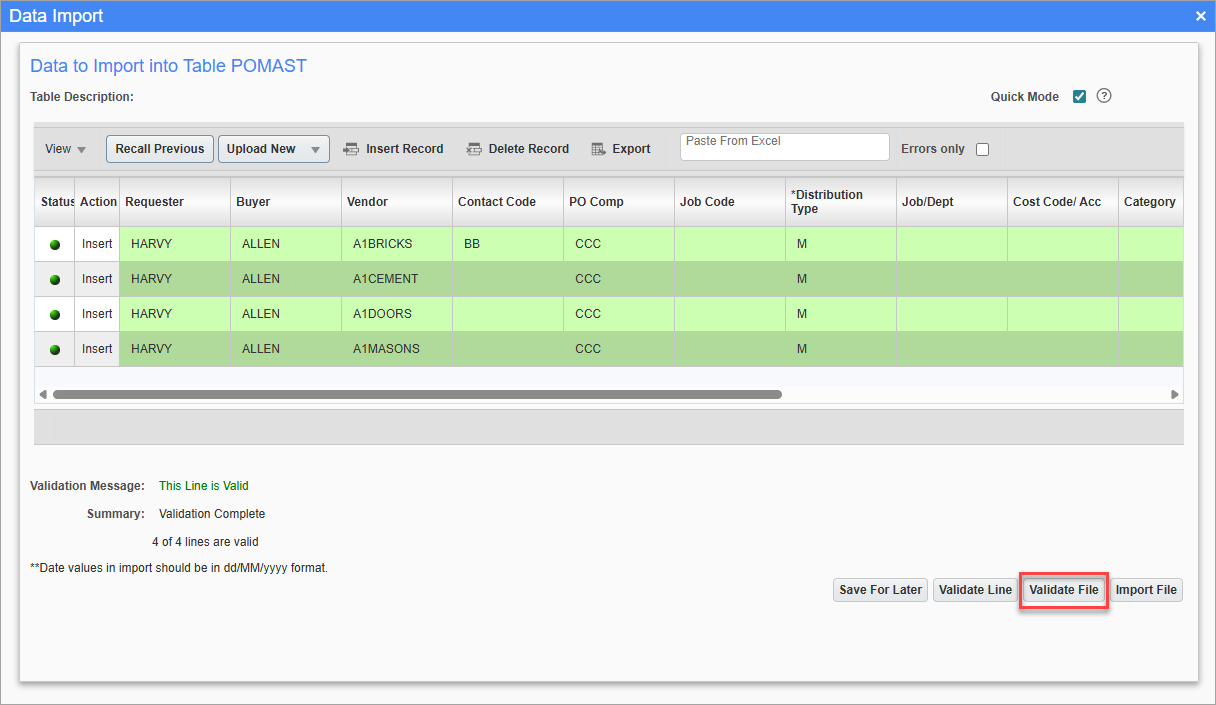The height and width of the screenshot is (705, 1216).
Task: Enable the Errors only filter
Action: [x=982, y=148]
